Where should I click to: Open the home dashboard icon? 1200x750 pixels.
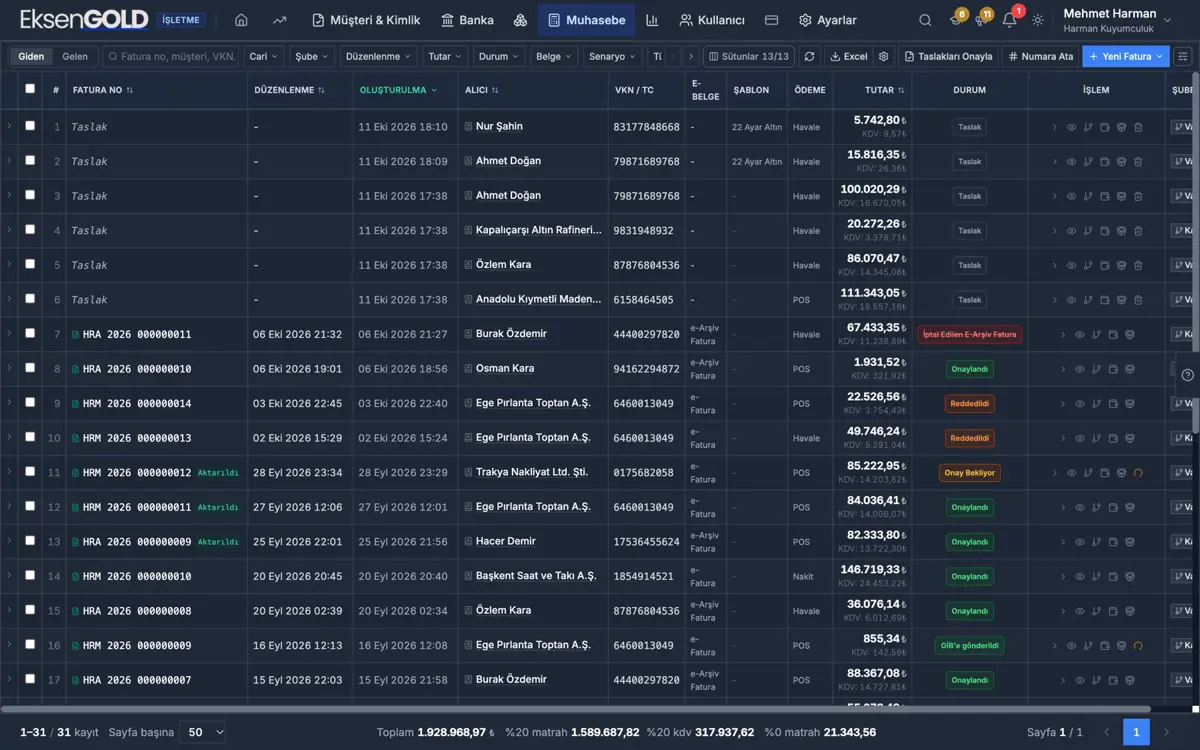click(x=241, y=20)
